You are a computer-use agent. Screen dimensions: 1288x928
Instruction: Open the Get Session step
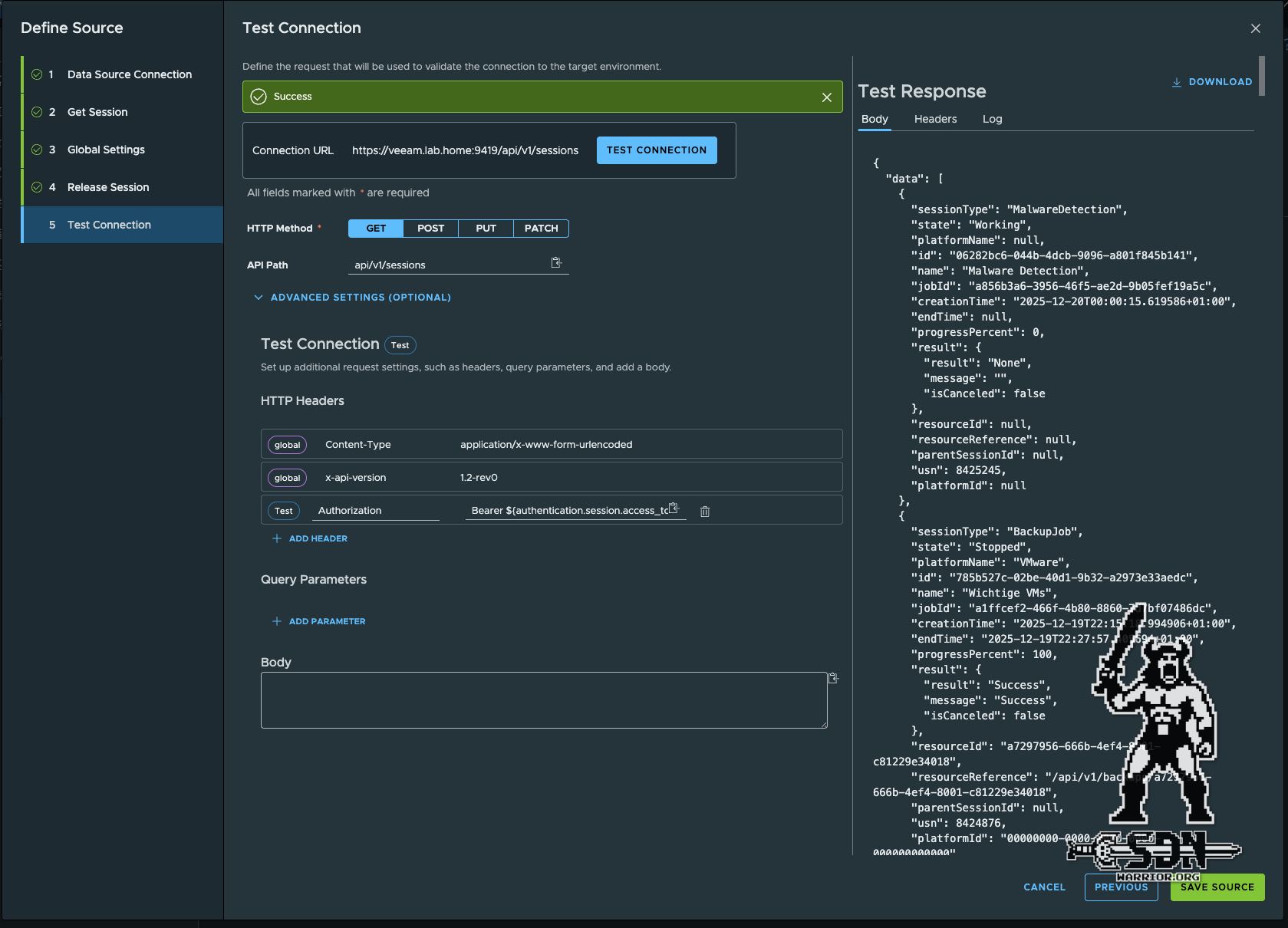click(x=97, y=112)
